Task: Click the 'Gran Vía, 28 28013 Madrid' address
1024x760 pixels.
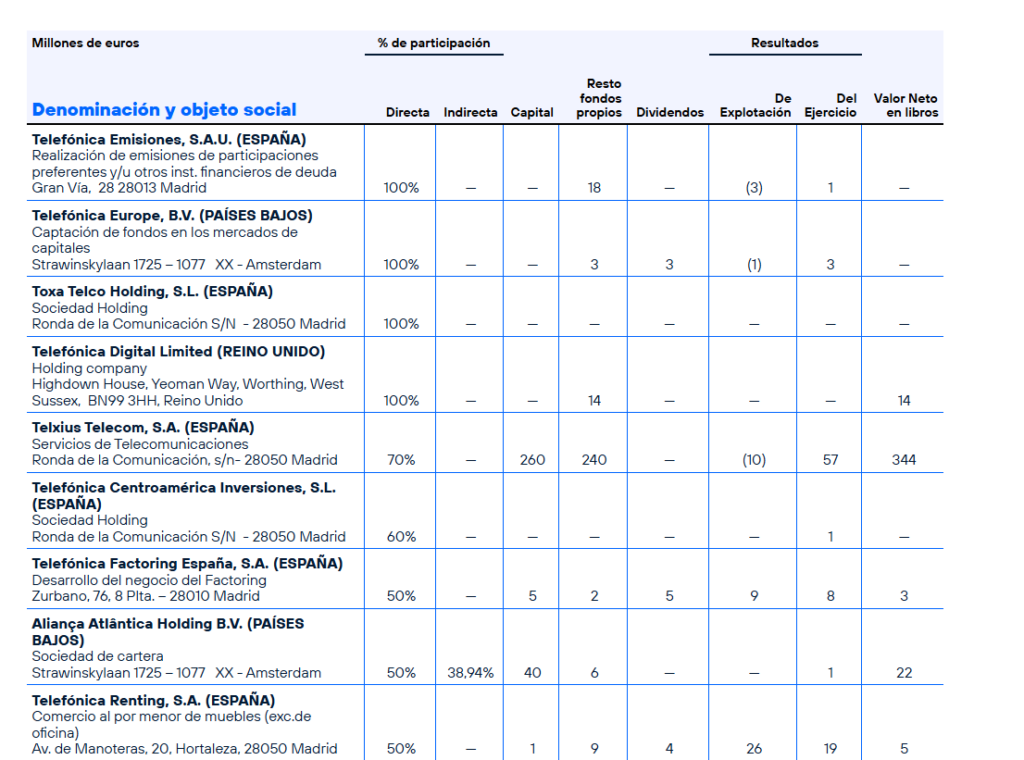Action: click(x=119, y=187)
